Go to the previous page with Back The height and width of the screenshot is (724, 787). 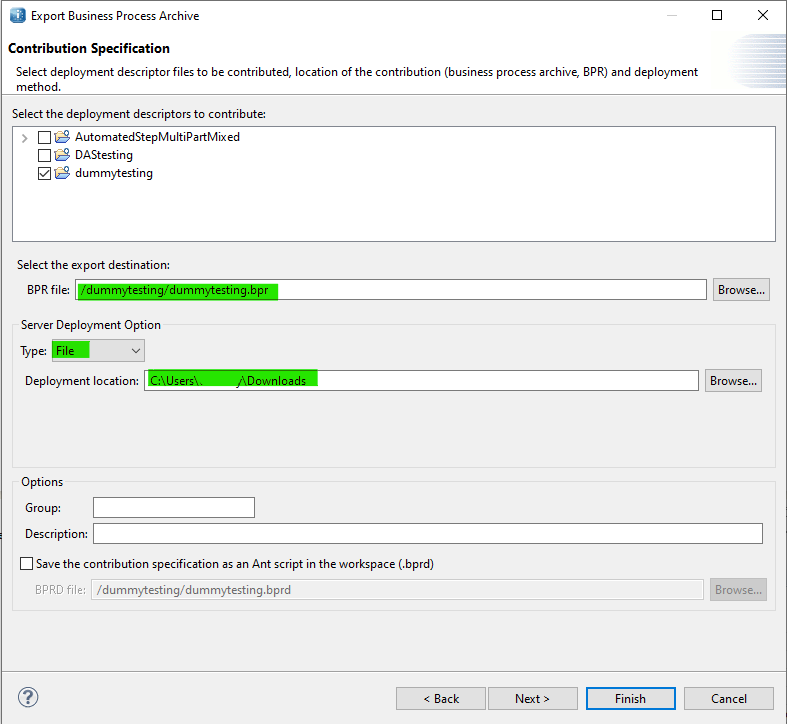441,698
